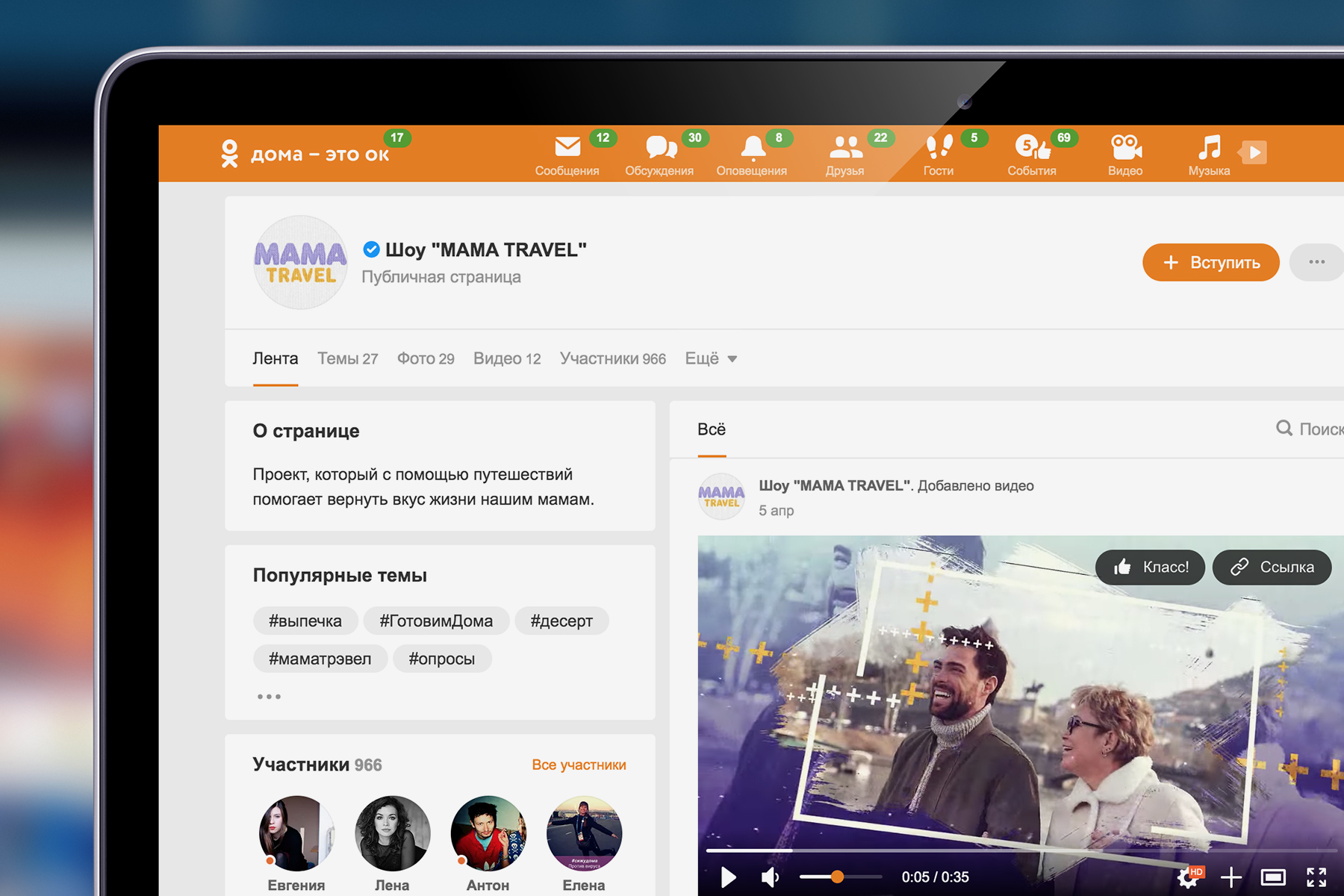
Task: Toggle fullscreen mode on video
Action: (1316, 877)
